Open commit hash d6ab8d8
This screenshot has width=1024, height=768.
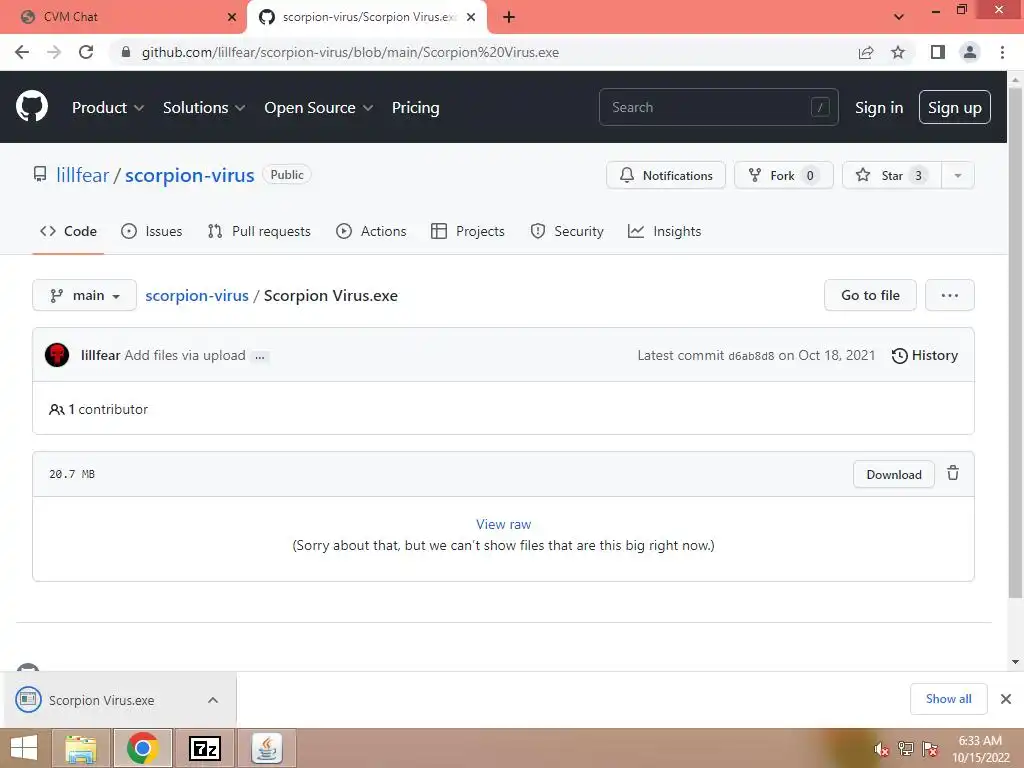[751, 356]
